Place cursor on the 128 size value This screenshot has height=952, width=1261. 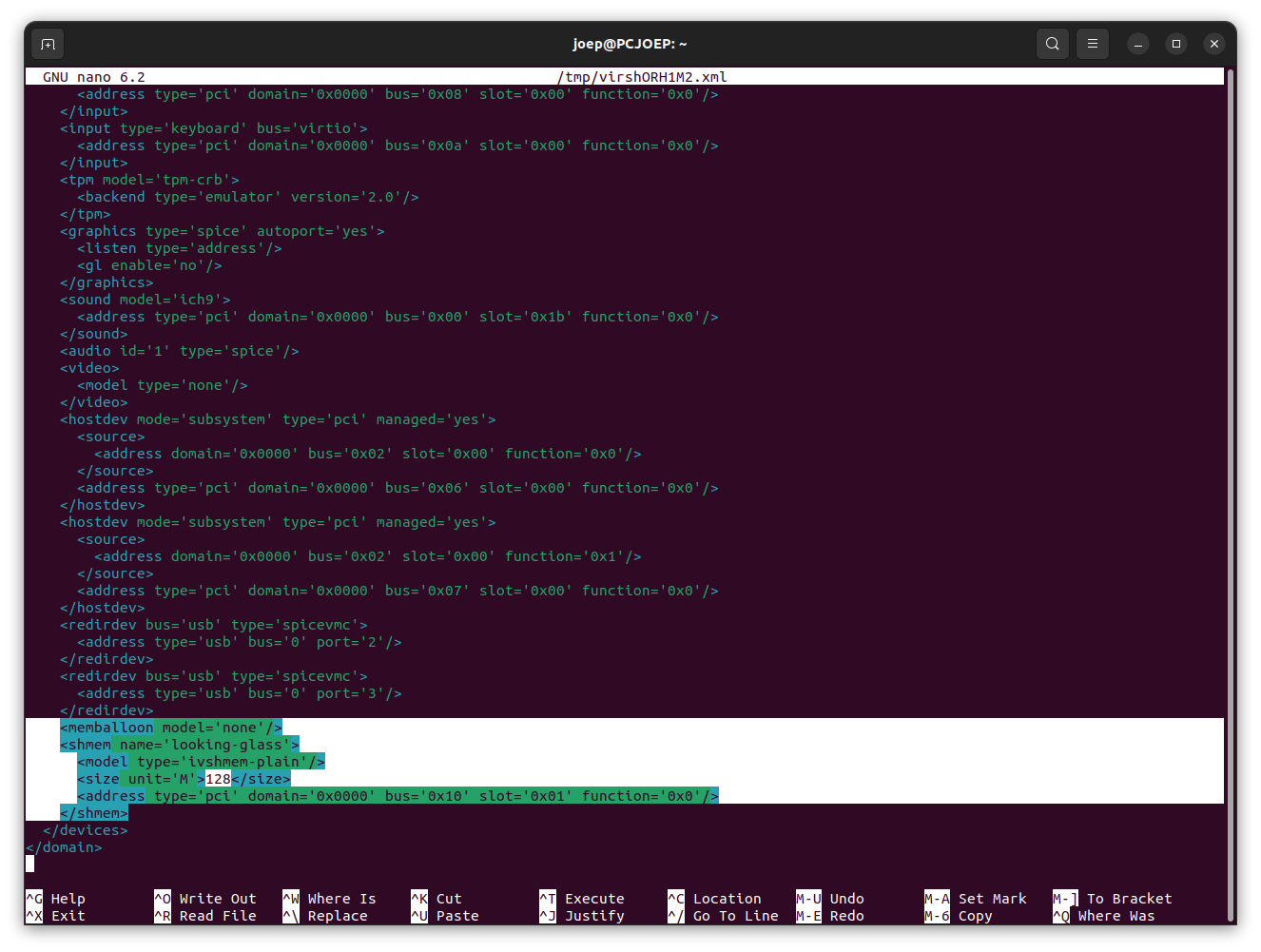click(219, 779)
